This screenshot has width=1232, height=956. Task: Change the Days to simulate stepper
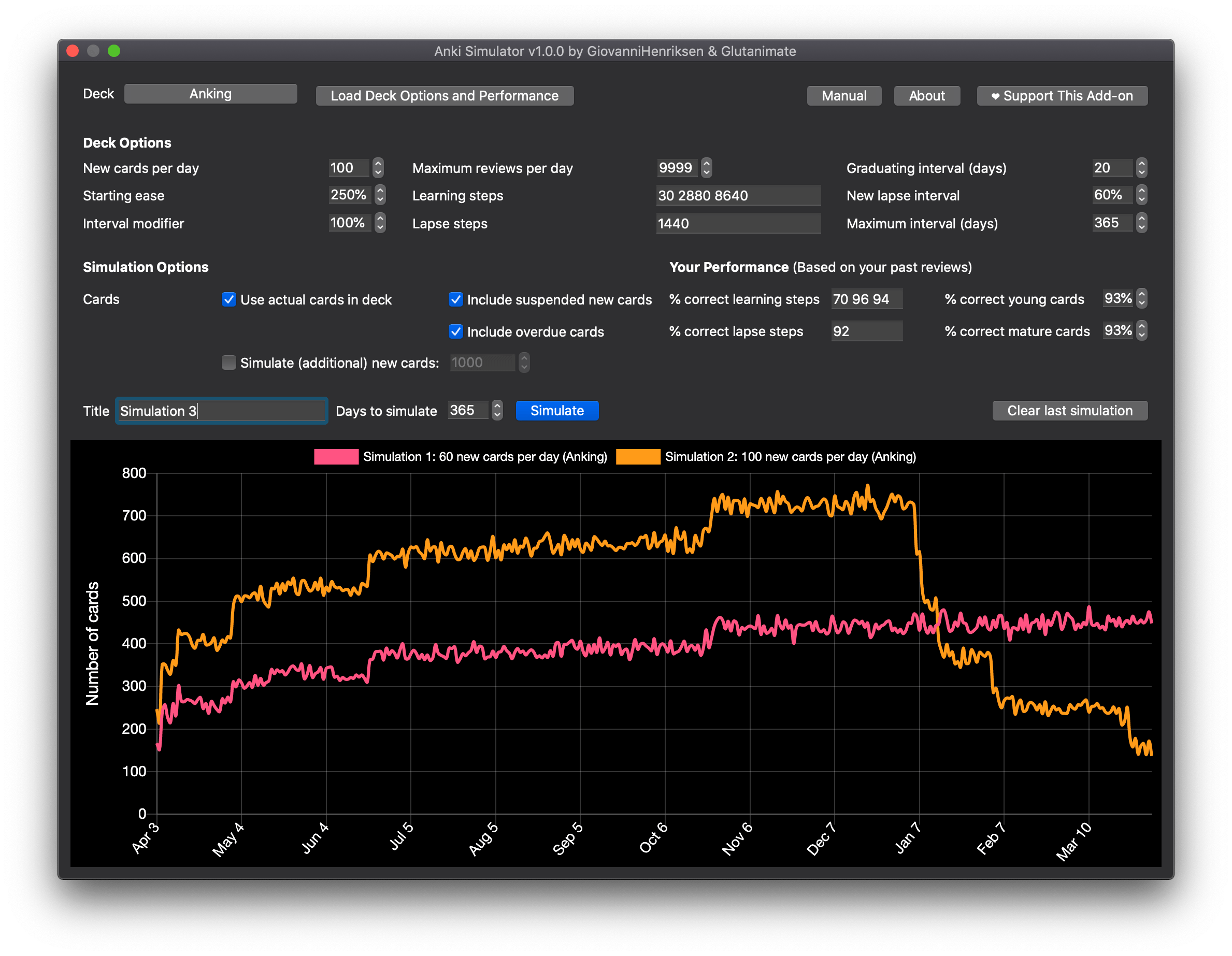(497, 410)
